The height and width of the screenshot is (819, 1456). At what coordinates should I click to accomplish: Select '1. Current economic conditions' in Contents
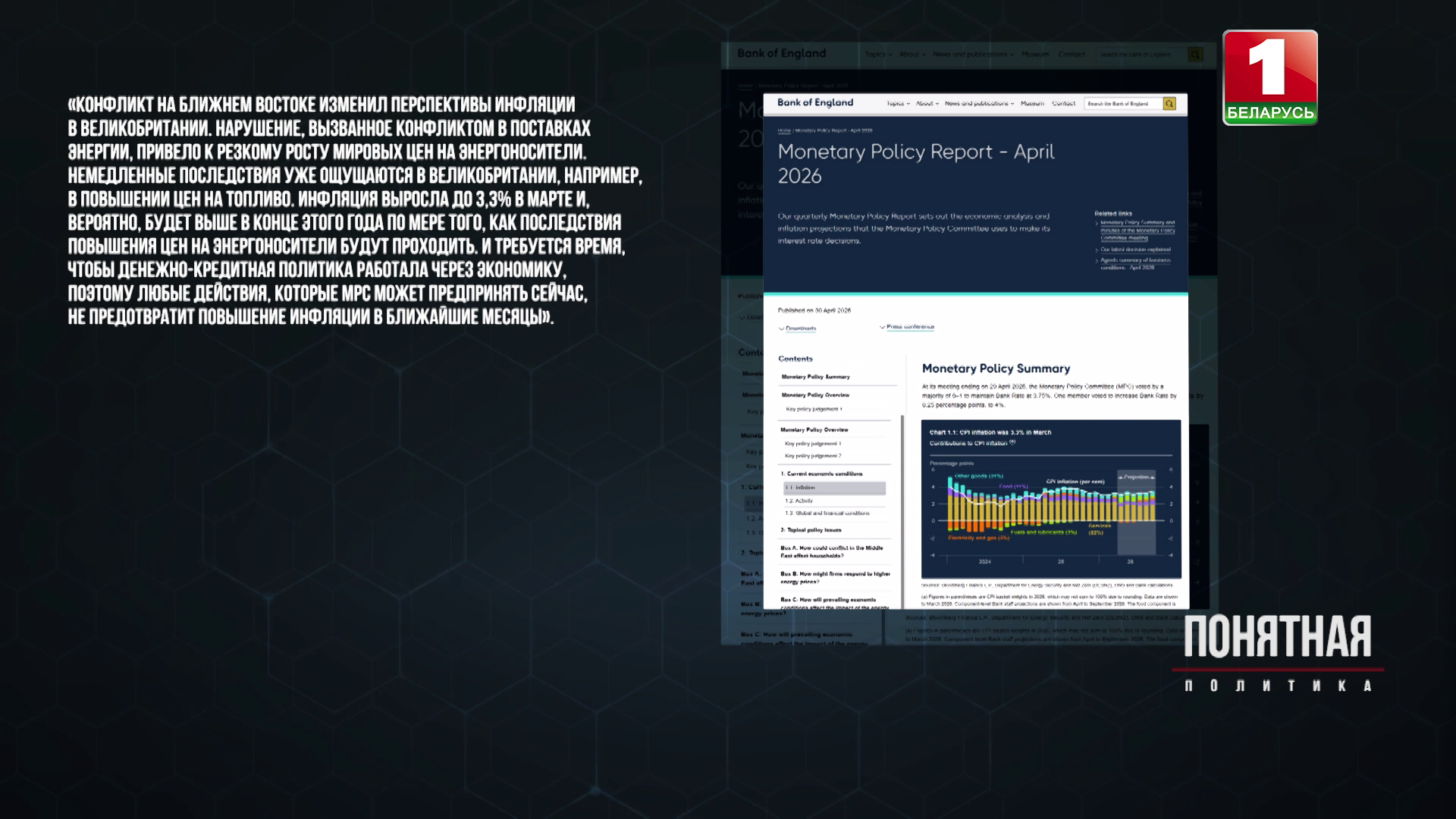[x=822, y=474]
